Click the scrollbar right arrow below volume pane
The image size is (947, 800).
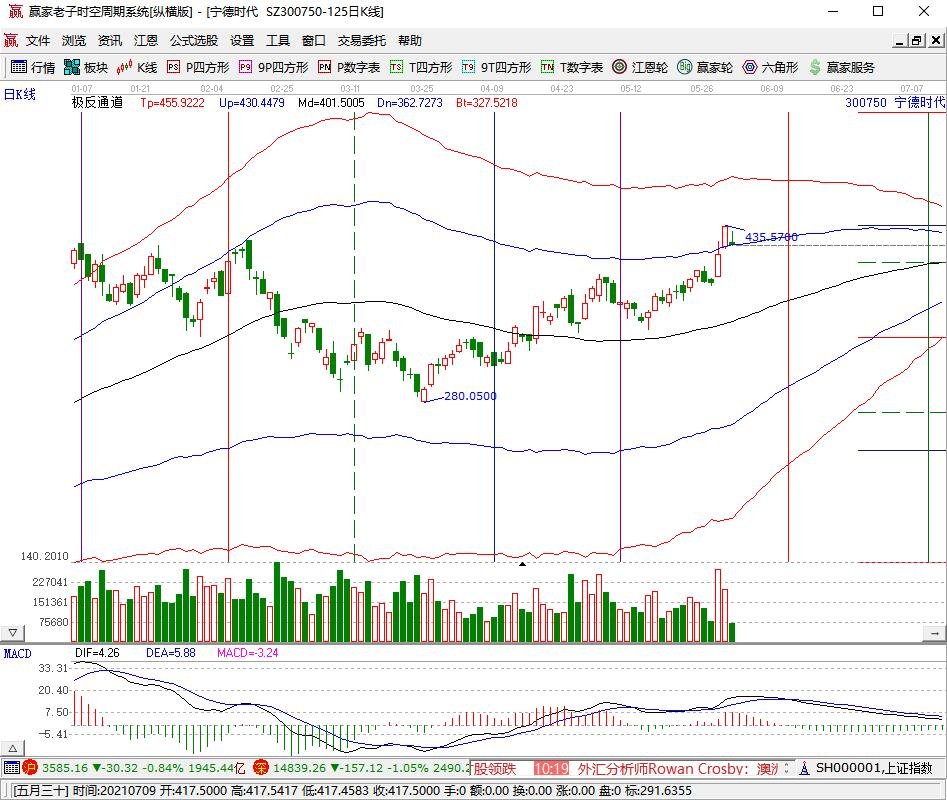(x=934, y=632)
